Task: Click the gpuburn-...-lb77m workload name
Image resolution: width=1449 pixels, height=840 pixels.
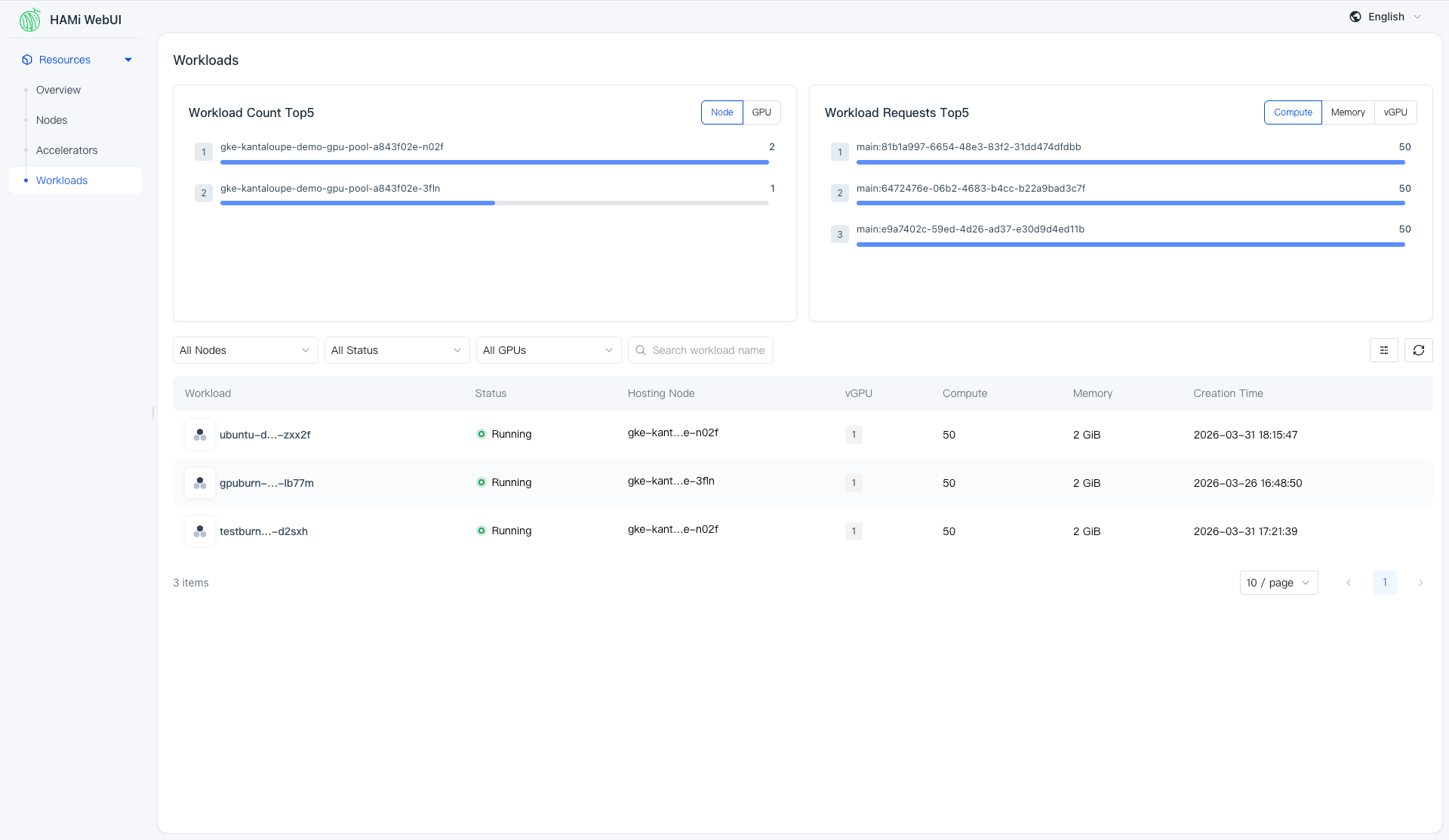Action: tap(266, 483)
